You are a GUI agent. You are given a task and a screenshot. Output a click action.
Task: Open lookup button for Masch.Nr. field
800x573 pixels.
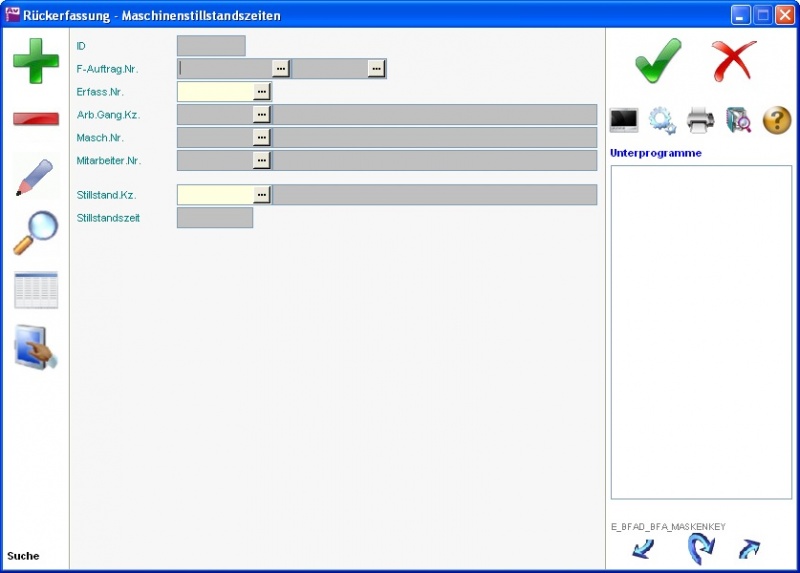262,137
